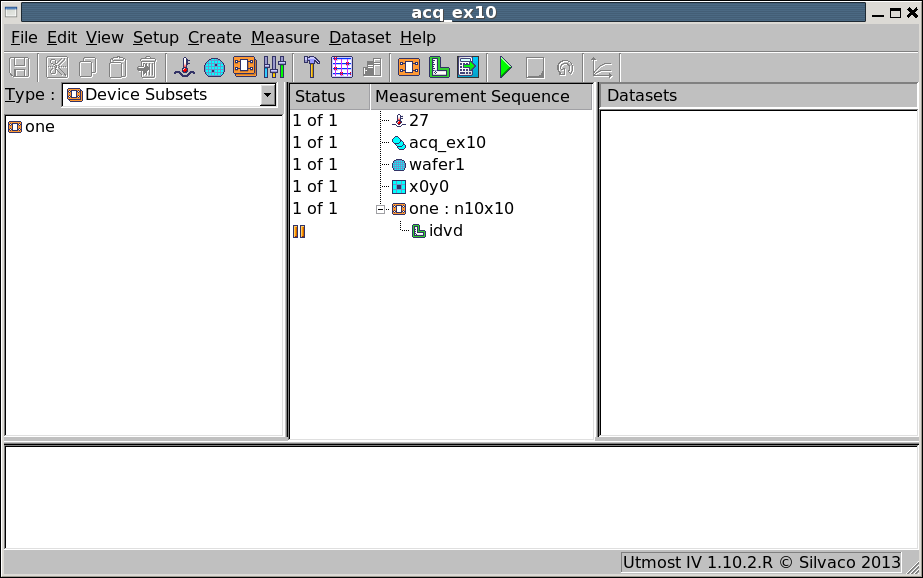The height and width of the screenshot is (578, 923).
Task: Click '1 of 1' status for wafer1 row
Action: (x=315, y=165)
